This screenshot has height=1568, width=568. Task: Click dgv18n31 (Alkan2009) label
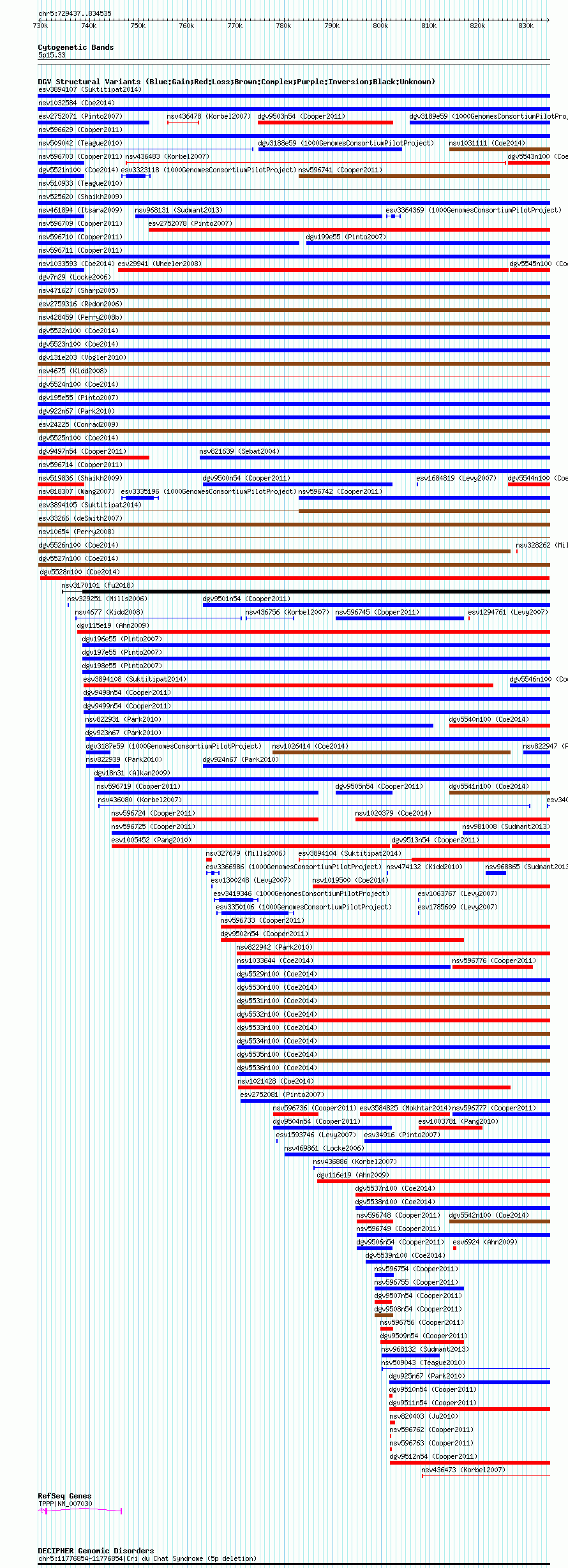tap(132, 773)
